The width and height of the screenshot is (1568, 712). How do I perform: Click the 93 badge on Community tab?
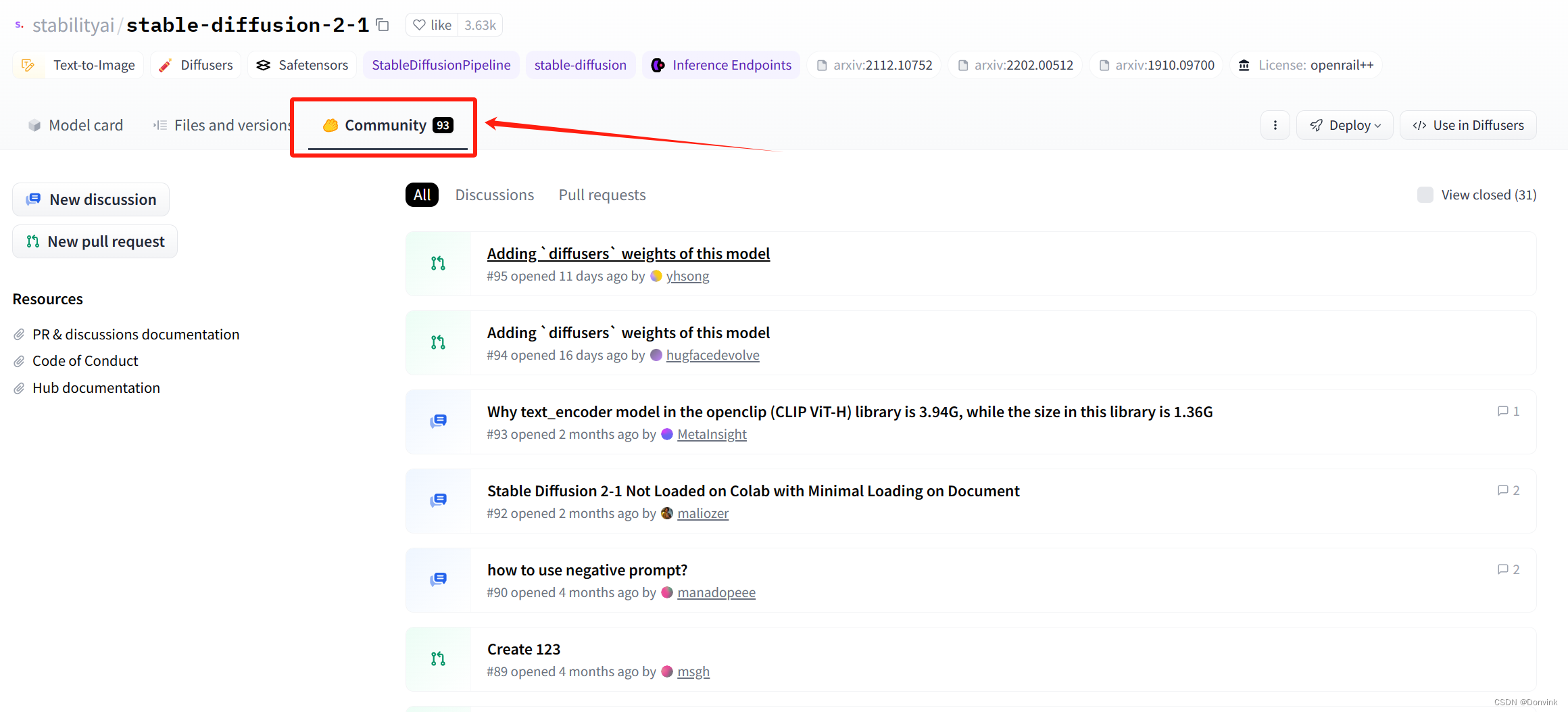point(443,125)
